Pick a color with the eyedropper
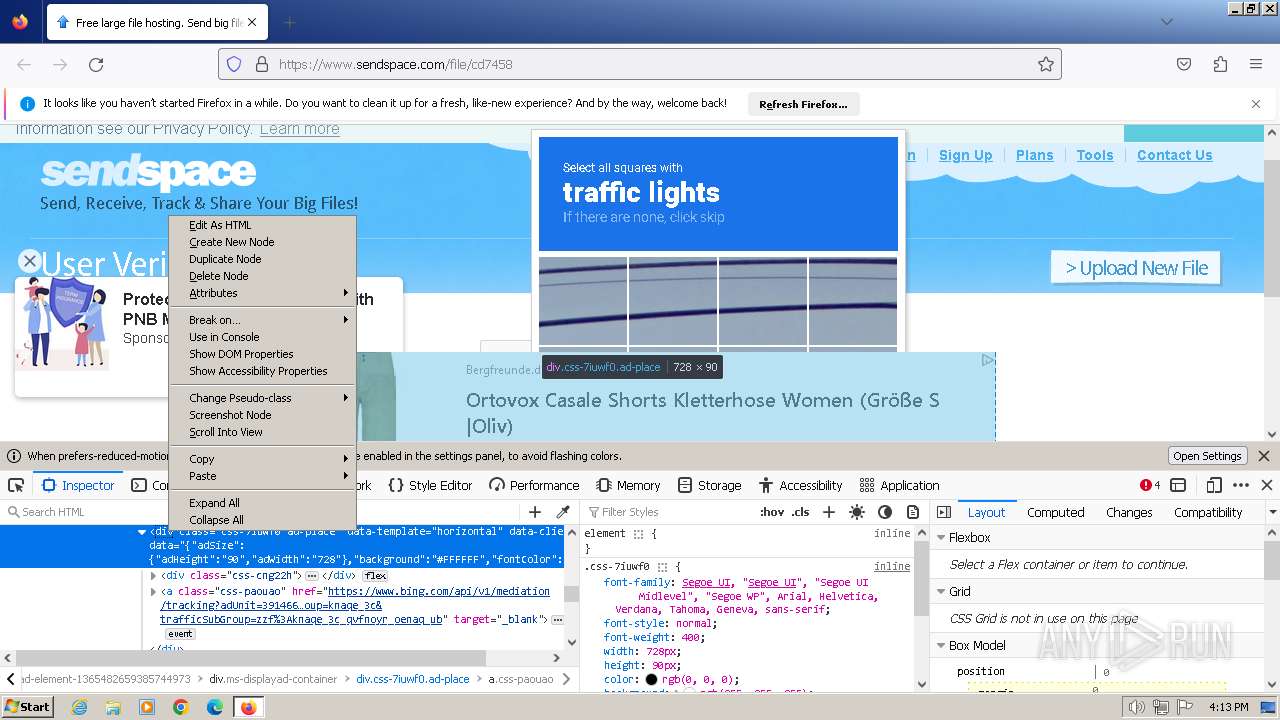This screenshot has height=720, width=1280. (x=563, y=512)
